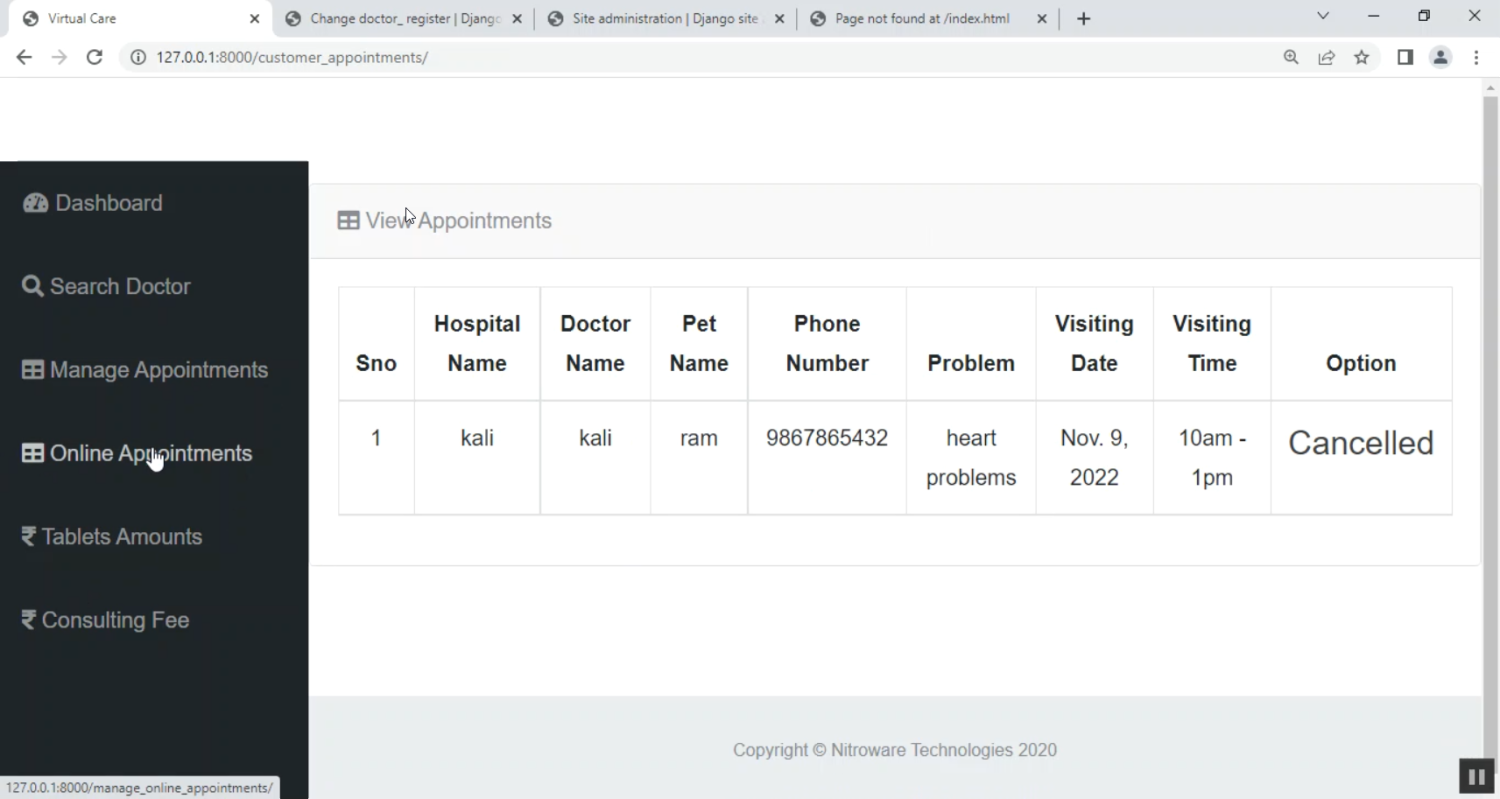Open a new browser tab

(1083, 19)
